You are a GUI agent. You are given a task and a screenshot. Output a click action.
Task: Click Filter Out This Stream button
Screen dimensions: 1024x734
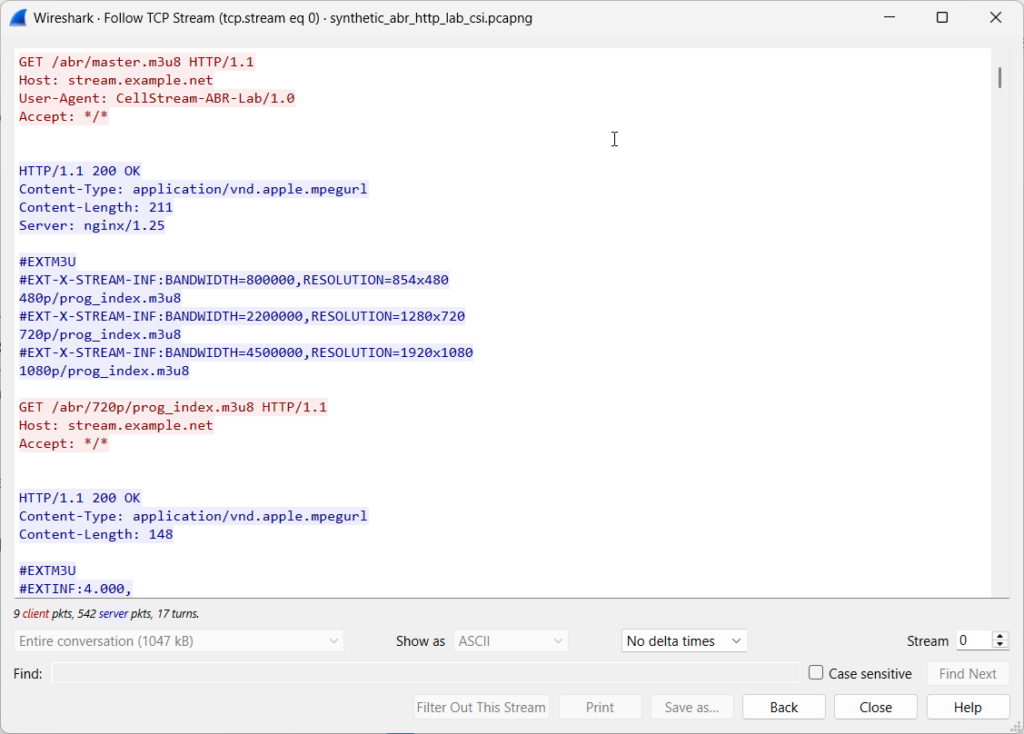(x=481, y=707)
